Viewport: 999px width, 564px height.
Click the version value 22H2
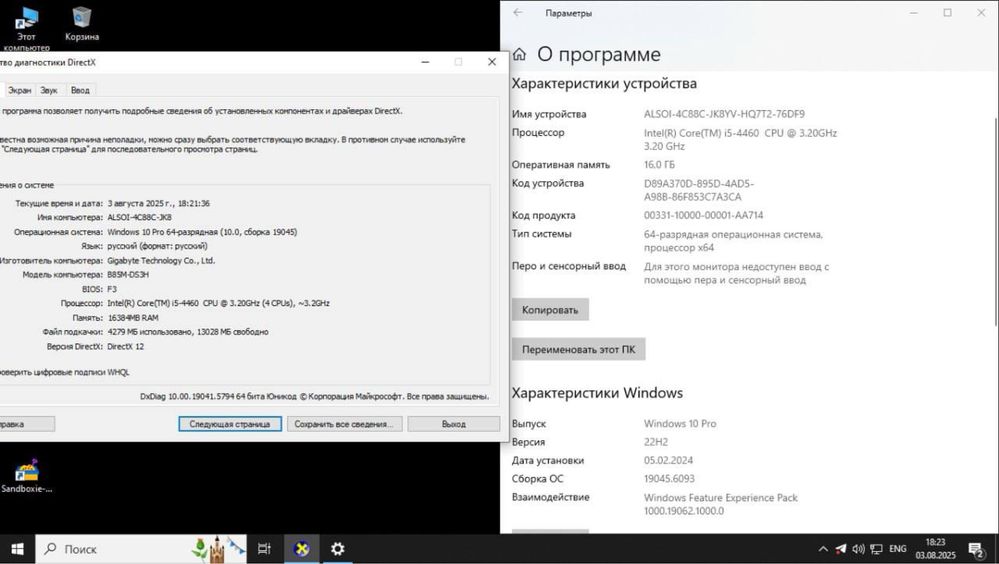pyautogui.click(x=656, y=442)
